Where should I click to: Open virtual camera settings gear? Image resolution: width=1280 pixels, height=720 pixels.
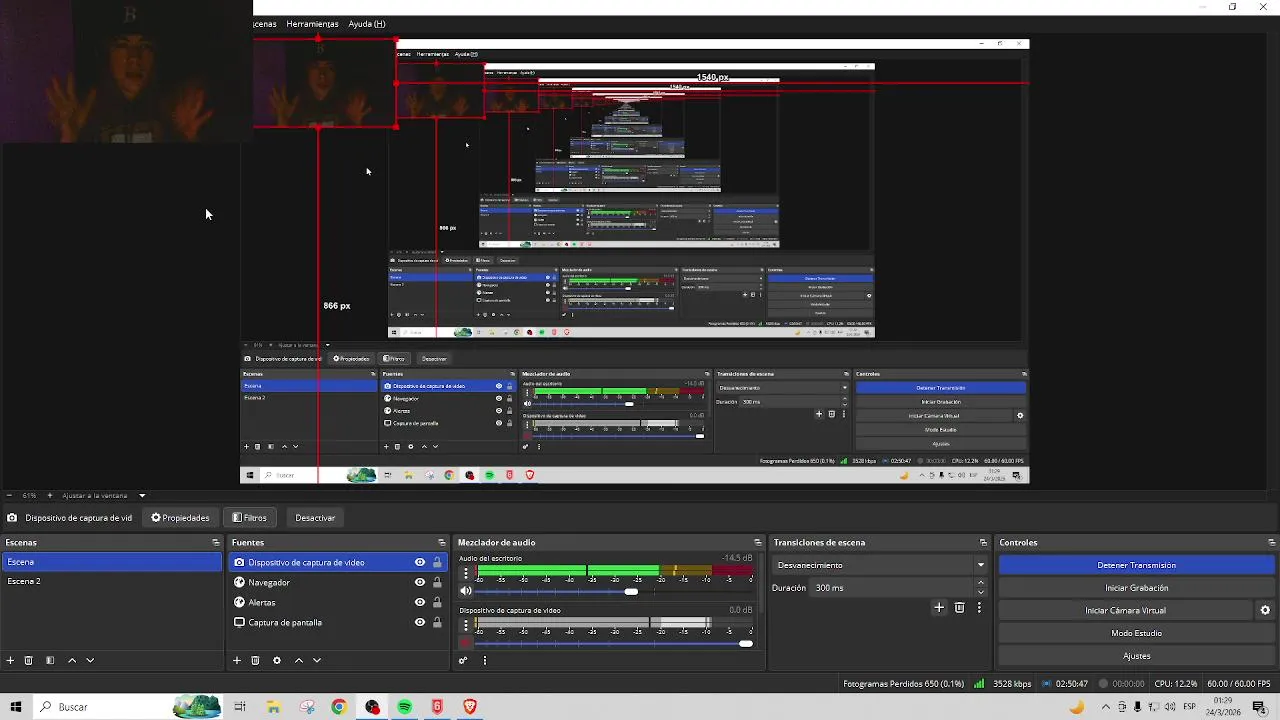tap(1265, 610)
